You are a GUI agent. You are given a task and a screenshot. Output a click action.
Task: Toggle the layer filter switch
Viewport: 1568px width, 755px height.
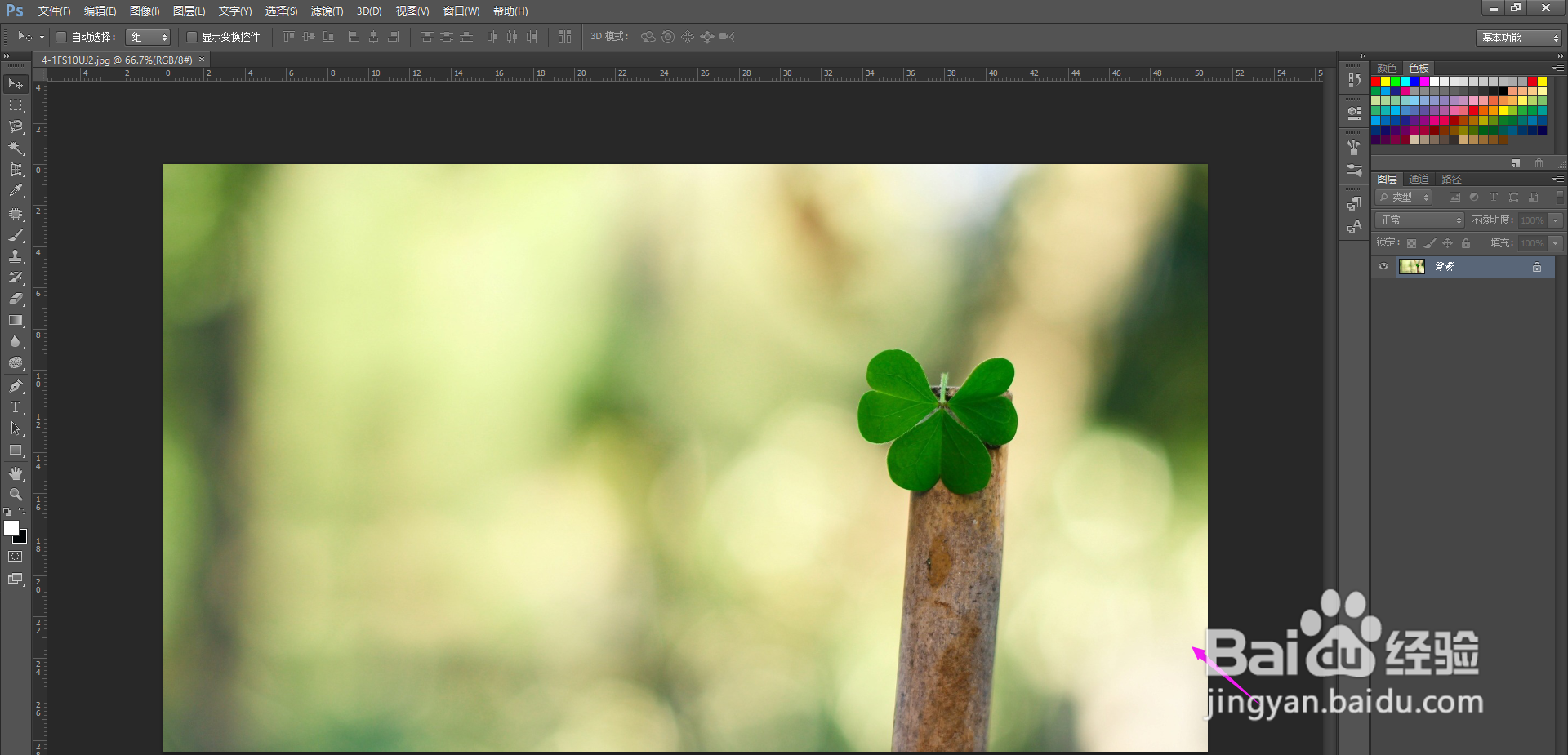point(1560,197)
